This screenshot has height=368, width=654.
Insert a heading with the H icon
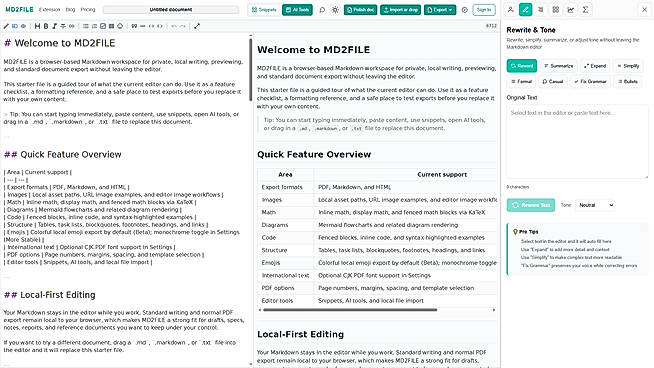[x=37, y=26]
